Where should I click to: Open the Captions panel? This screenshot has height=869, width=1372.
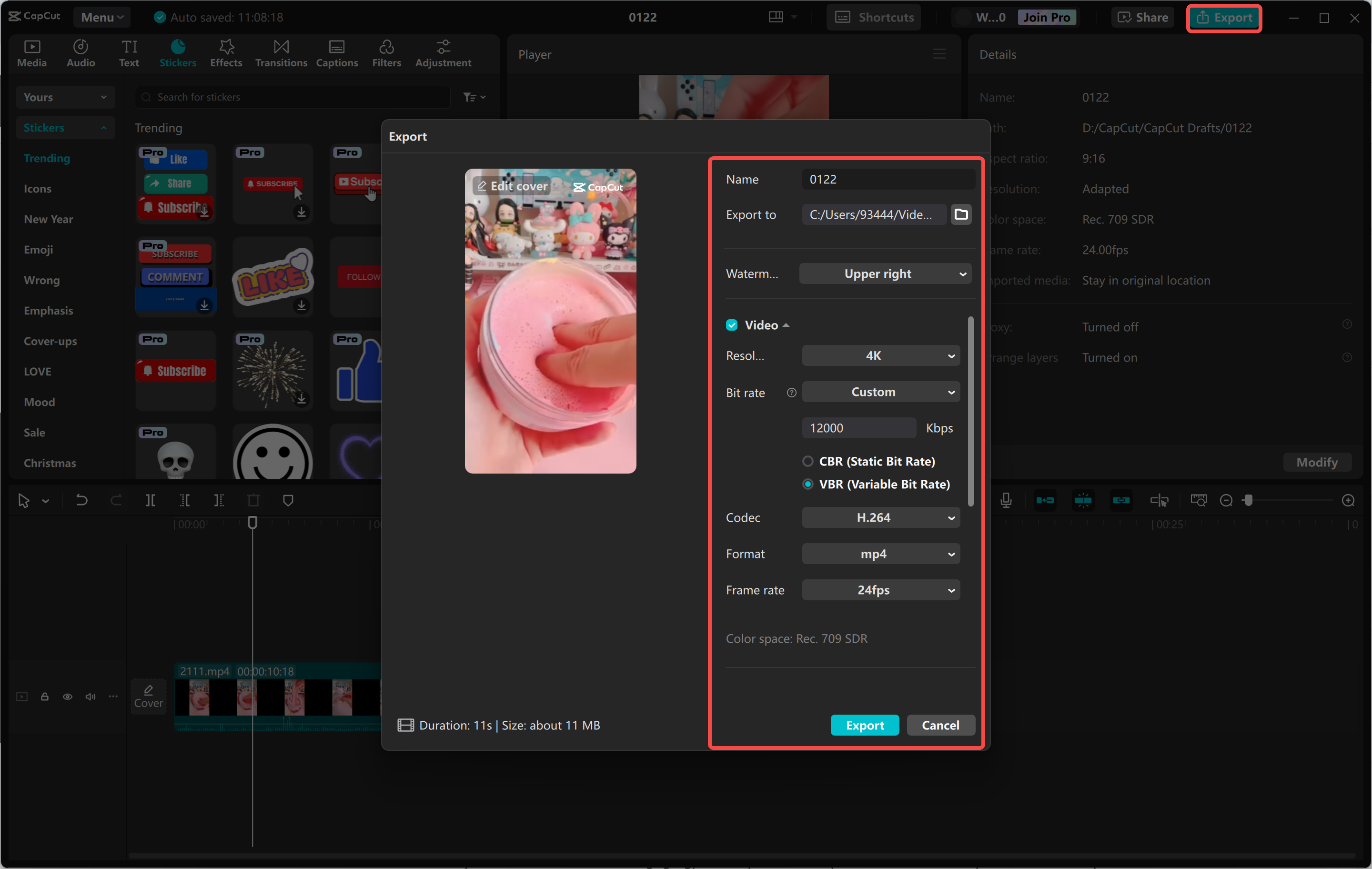coord(337,53)
